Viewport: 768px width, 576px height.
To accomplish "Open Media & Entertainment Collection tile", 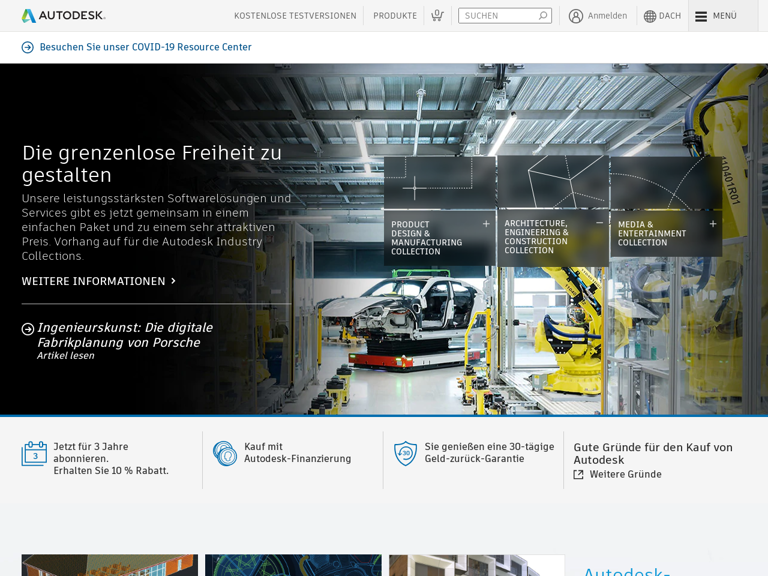I will tap(666, 207).
